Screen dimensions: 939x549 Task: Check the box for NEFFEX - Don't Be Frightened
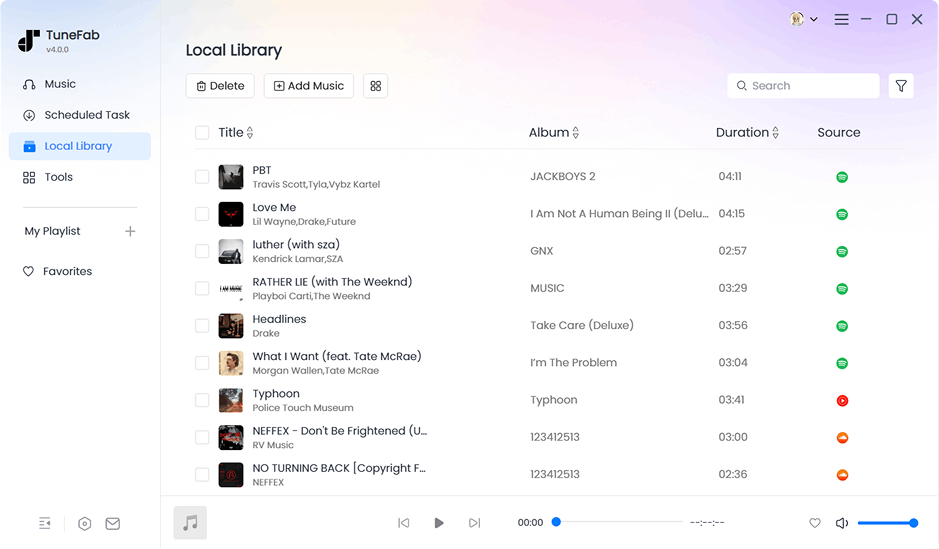coord(202,437)
